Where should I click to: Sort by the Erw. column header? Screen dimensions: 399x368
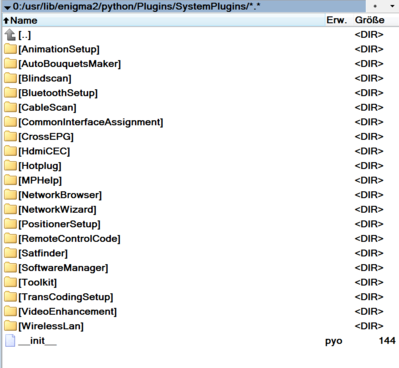pyautogui.click(x=337, y=20)
